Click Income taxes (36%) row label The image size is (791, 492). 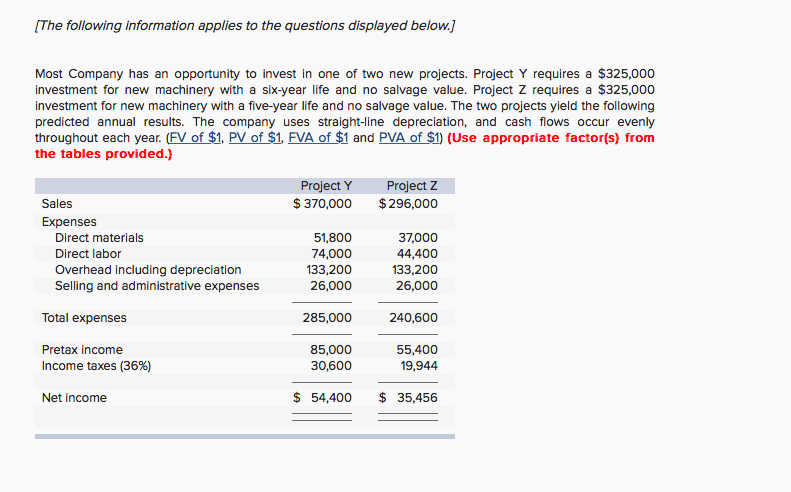coord(96,366)
